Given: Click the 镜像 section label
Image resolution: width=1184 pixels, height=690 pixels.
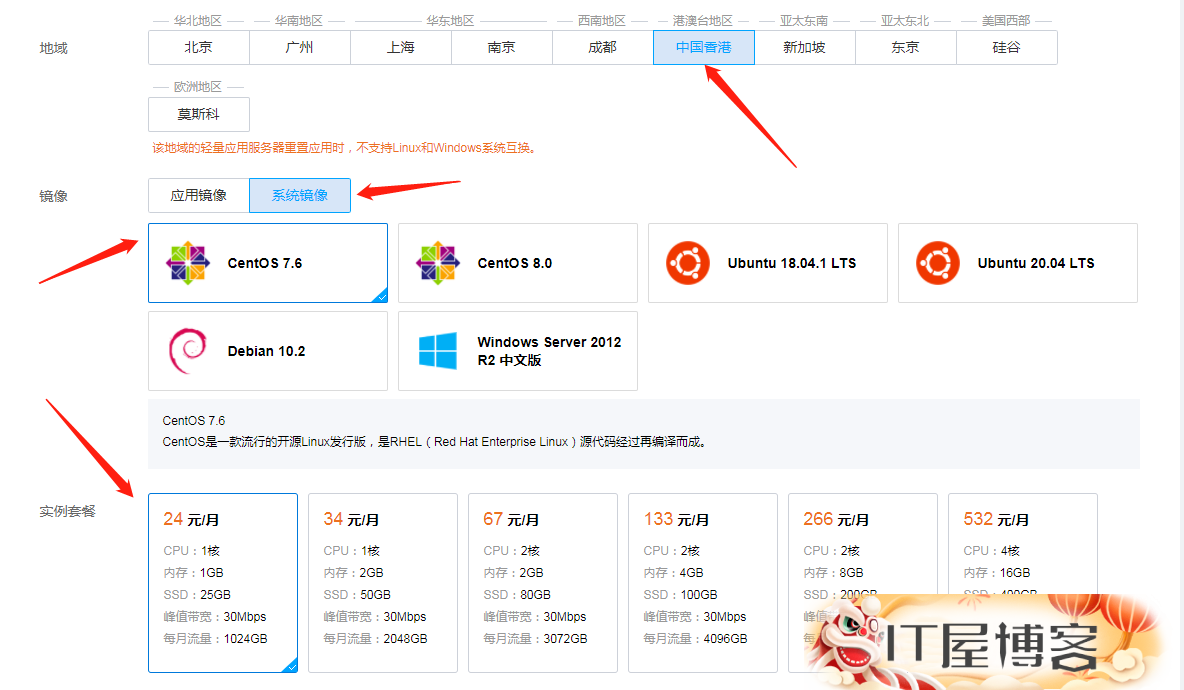Looking at the screenshot, I should (54, 196).
